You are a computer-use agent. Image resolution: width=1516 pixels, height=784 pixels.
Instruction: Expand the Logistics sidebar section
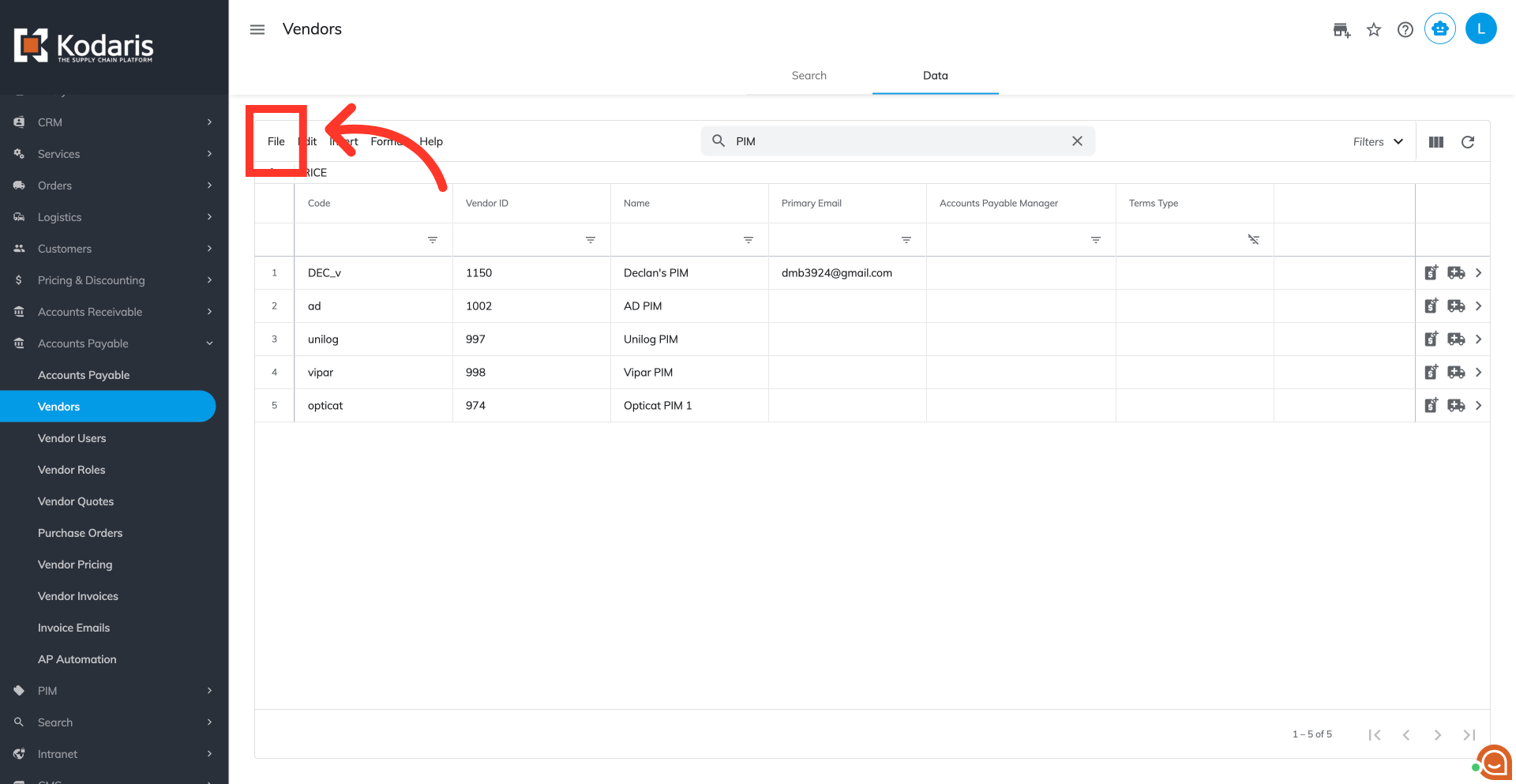point(114,217)
